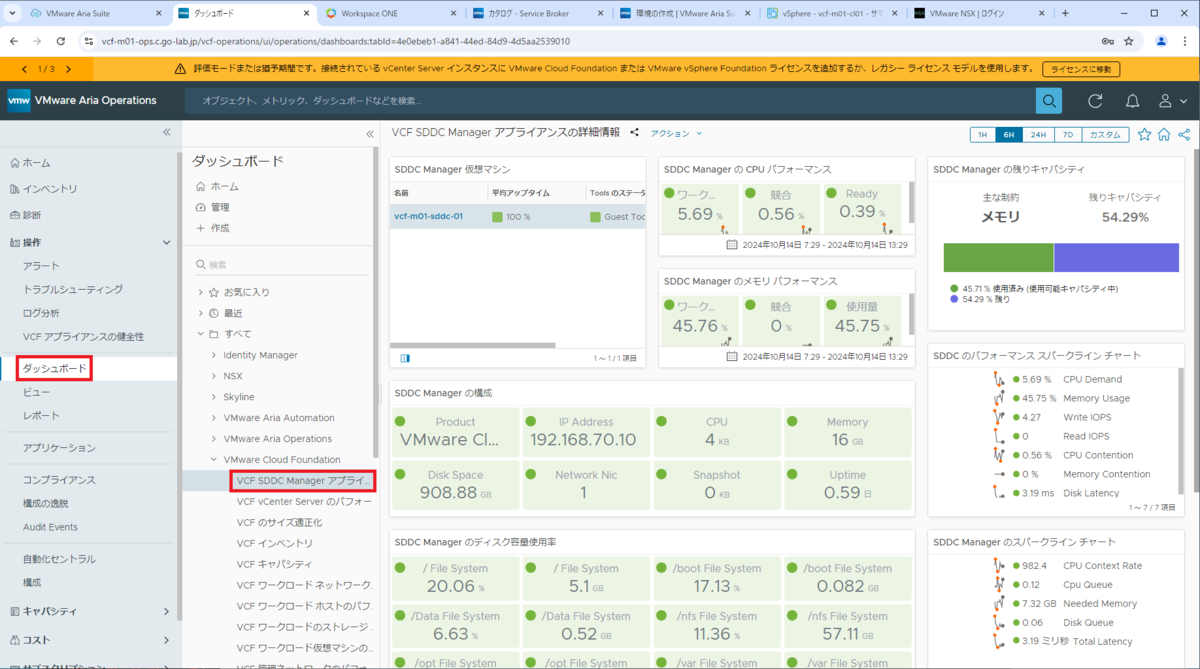Open VCF インベントリ dashboard
Viewport: 1200px width, 669px height.
pyautogui.click(x=275, y=544)
